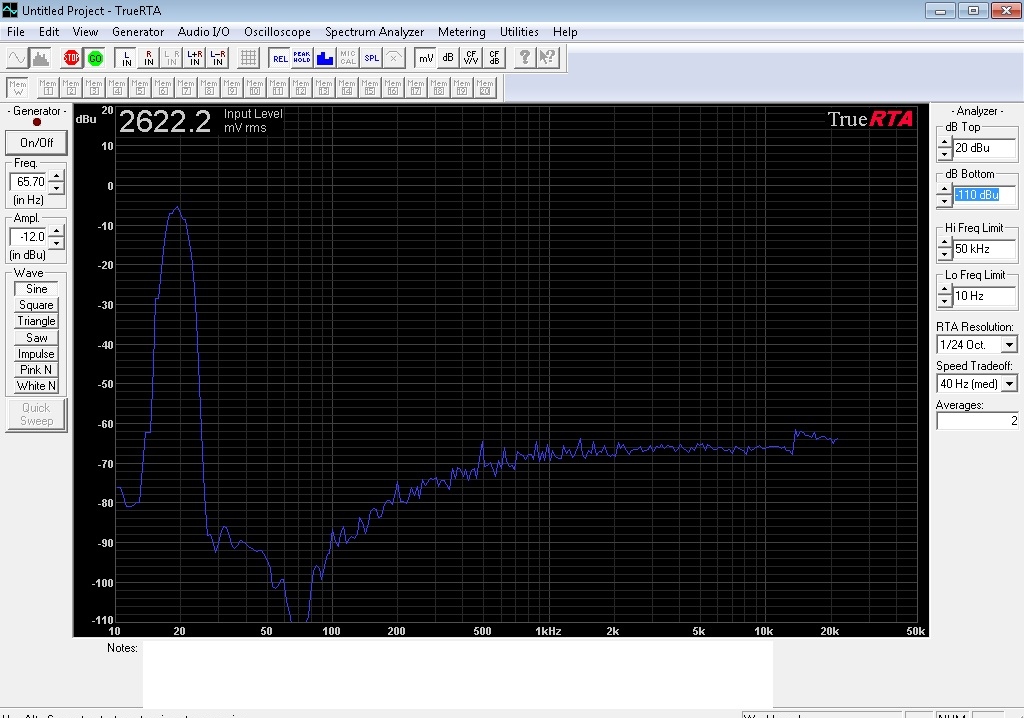Toggle the REL relative mode icon
1024x718 pixels.
(280, 58)
